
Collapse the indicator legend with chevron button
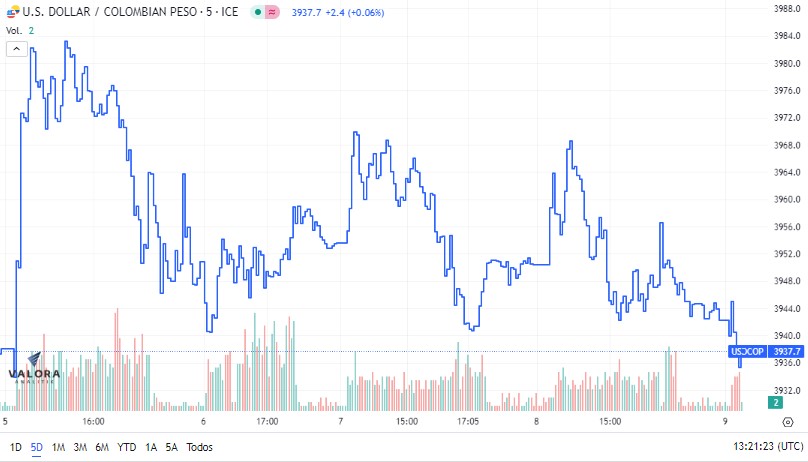(x=16, y=49)
